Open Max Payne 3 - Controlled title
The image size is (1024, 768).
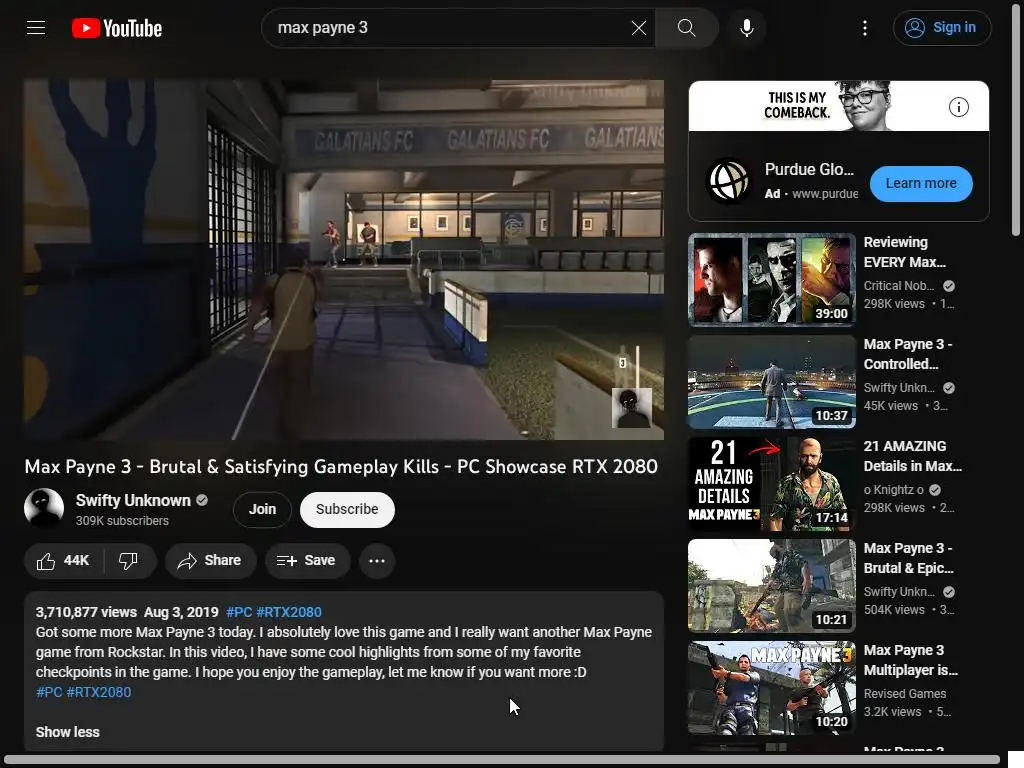point(908,354)
